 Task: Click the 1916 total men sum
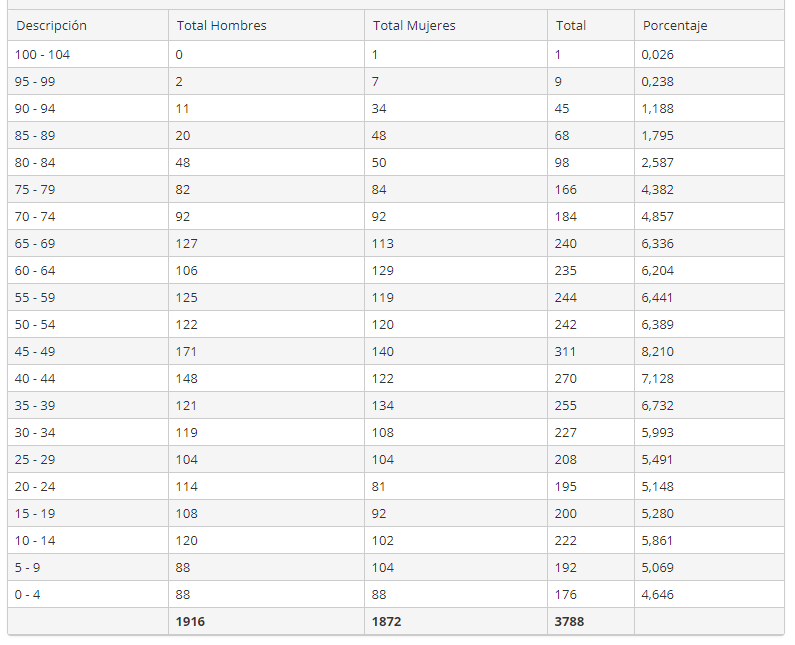[x=191, y=622]
